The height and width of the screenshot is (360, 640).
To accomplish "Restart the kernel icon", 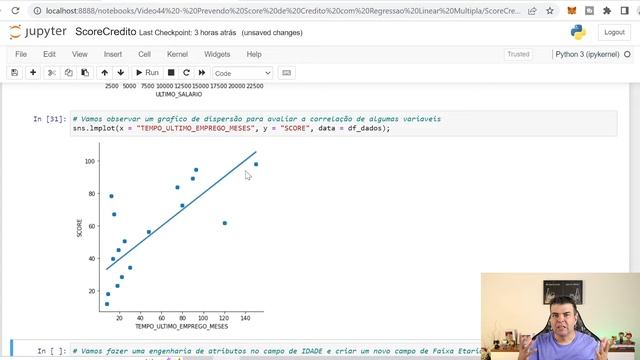I will pyautogui.click(x=186, y=73).
